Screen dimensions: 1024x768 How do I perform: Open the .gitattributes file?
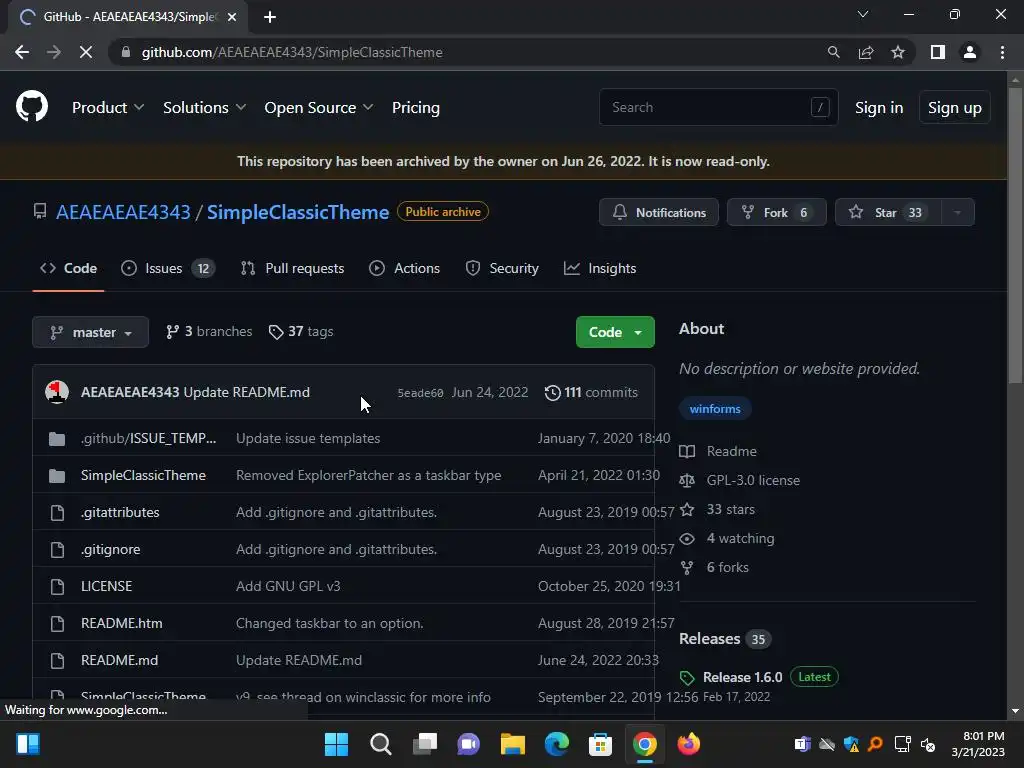120,513
